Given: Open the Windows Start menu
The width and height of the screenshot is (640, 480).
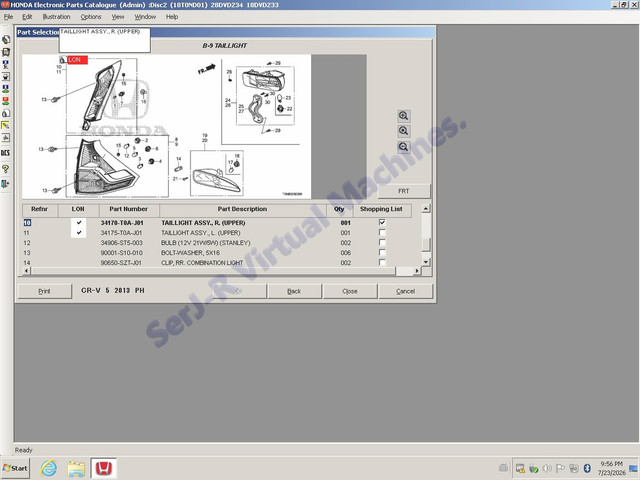Looking at the screenshot, I should point(15,468).
